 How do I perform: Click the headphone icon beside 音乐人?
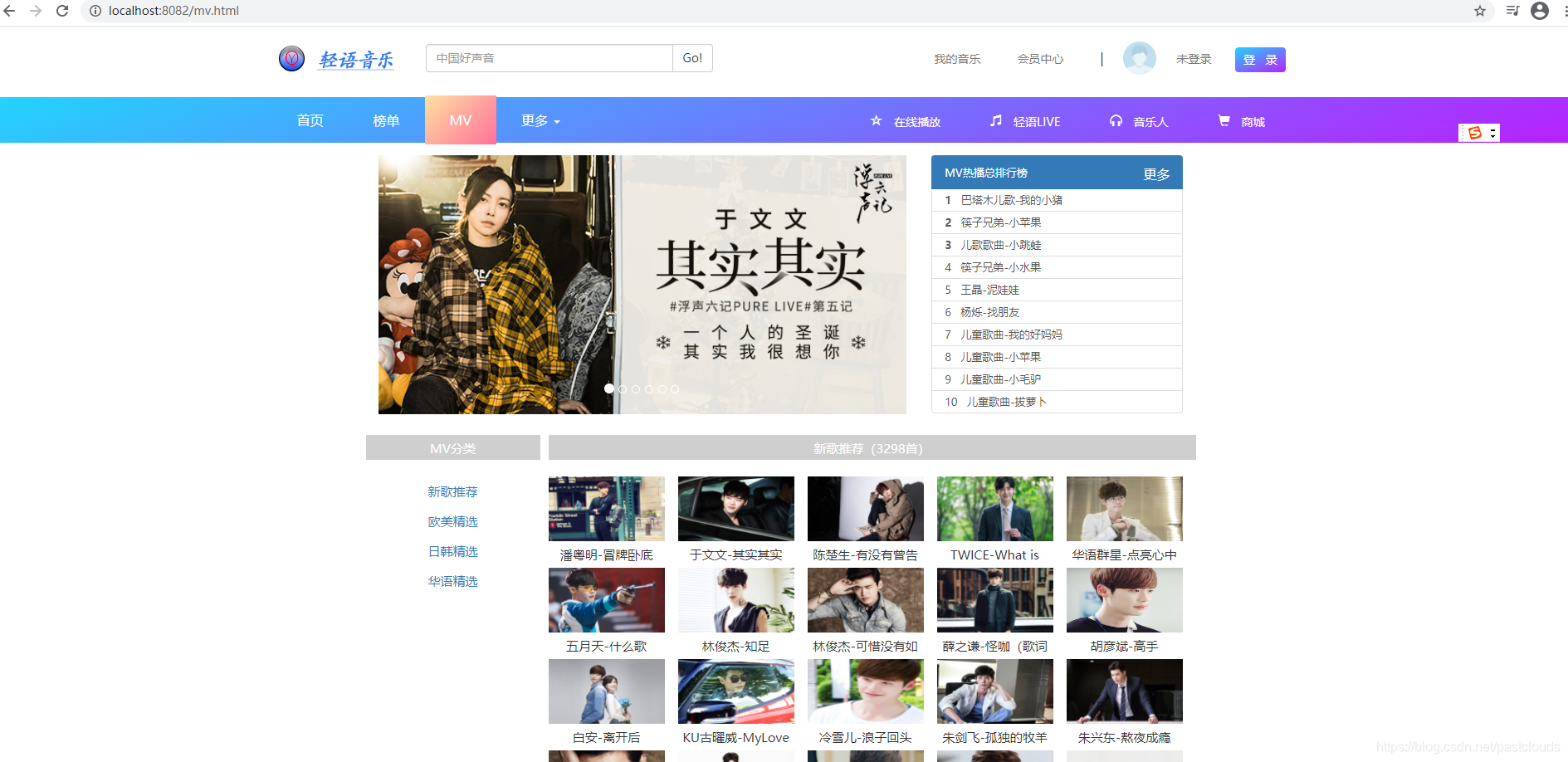(1116, 120)
